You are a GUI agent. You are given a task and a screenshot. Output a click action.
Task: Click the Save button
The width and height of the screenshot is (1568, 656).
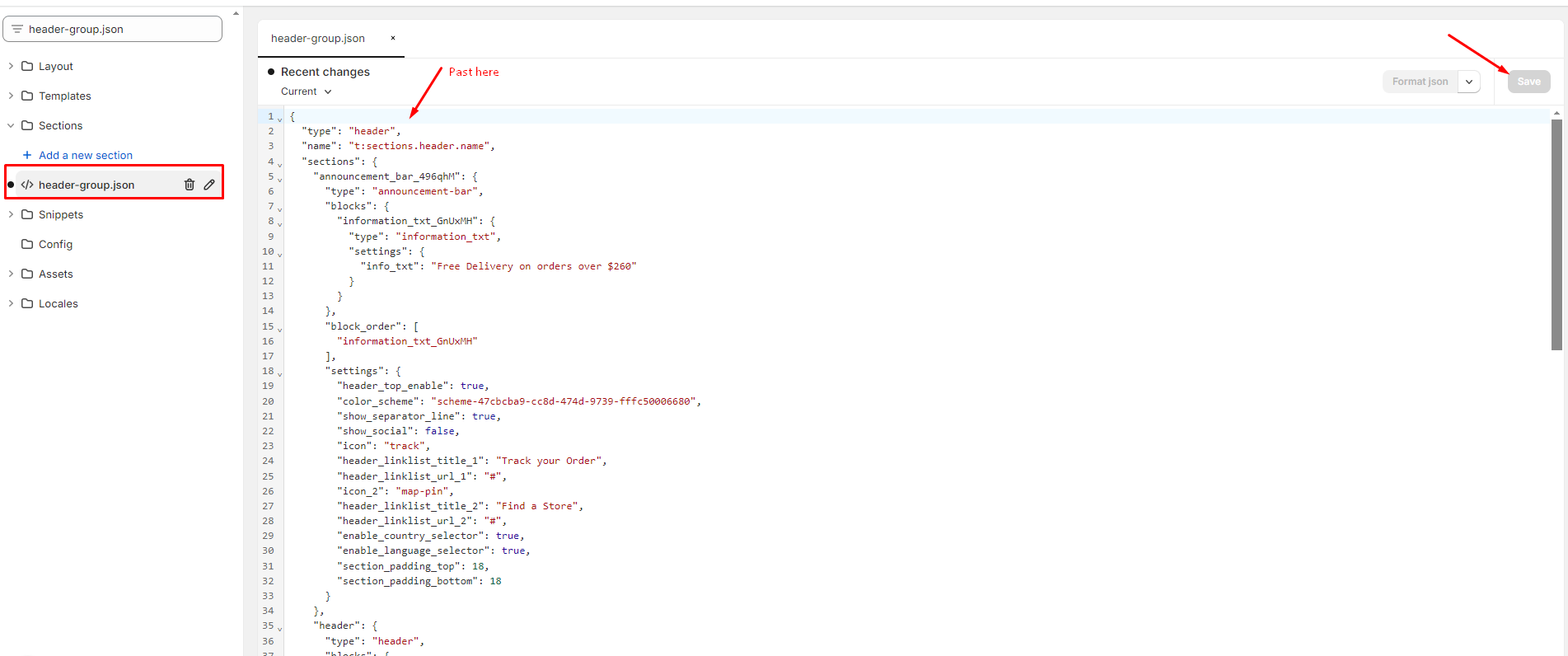1528,82
